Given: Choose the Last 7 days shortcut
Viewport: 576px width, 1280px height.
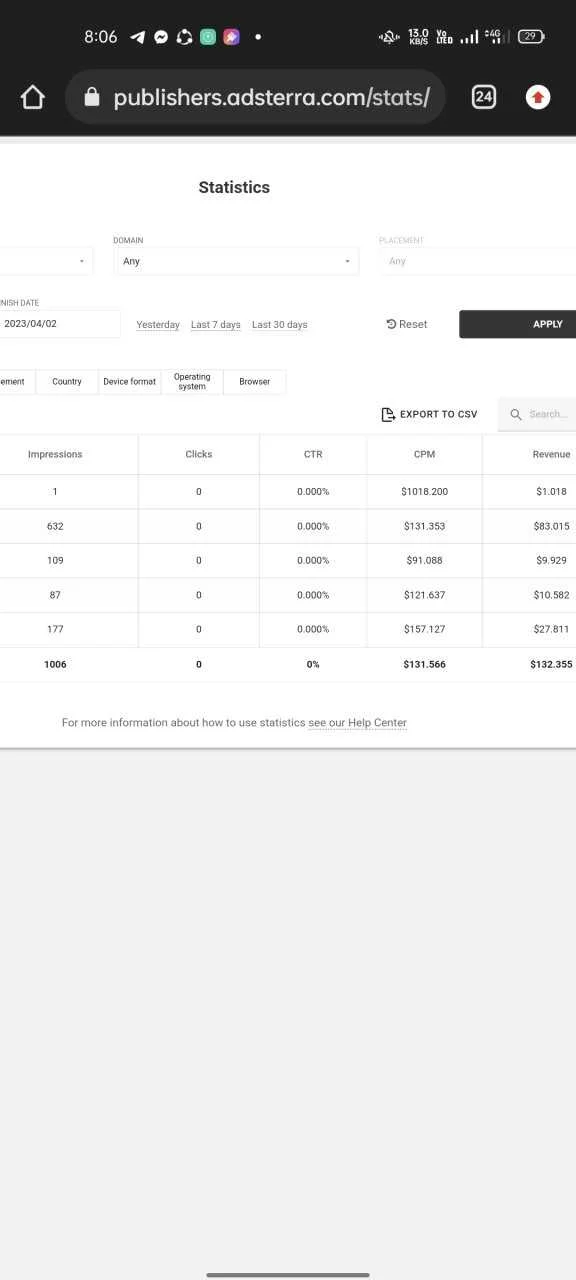Looking at the screenshot, I should tap(216, 325).
